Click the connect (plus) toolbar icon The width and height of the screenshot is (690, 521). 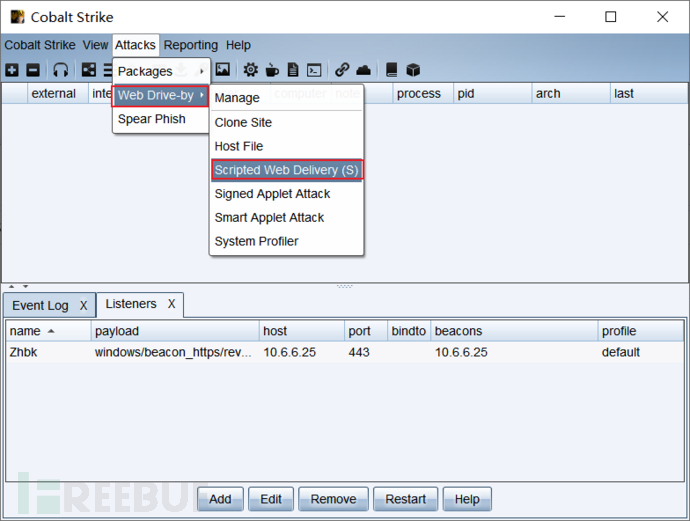(x=12, y=70)
